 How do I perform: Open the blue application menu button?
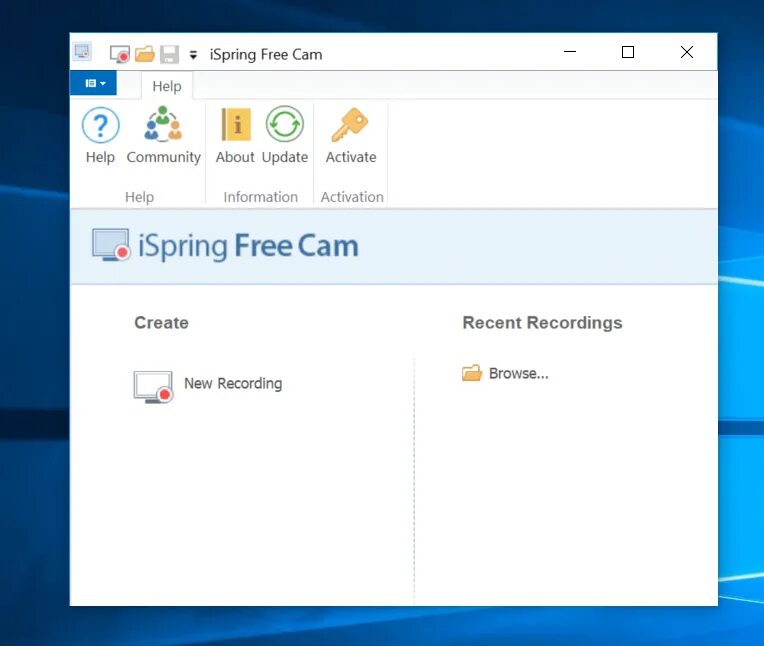[94, 83]
